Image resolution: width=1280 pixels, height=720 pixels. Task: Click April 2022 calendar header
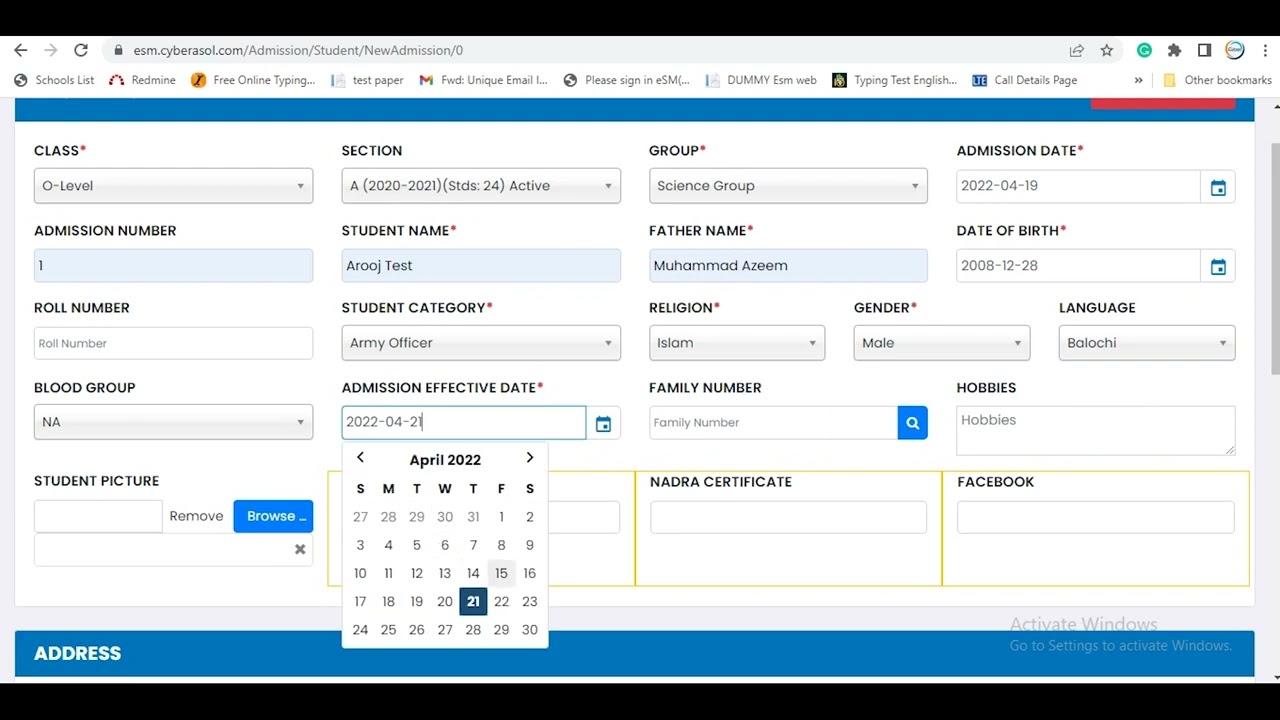pos(445,460)
